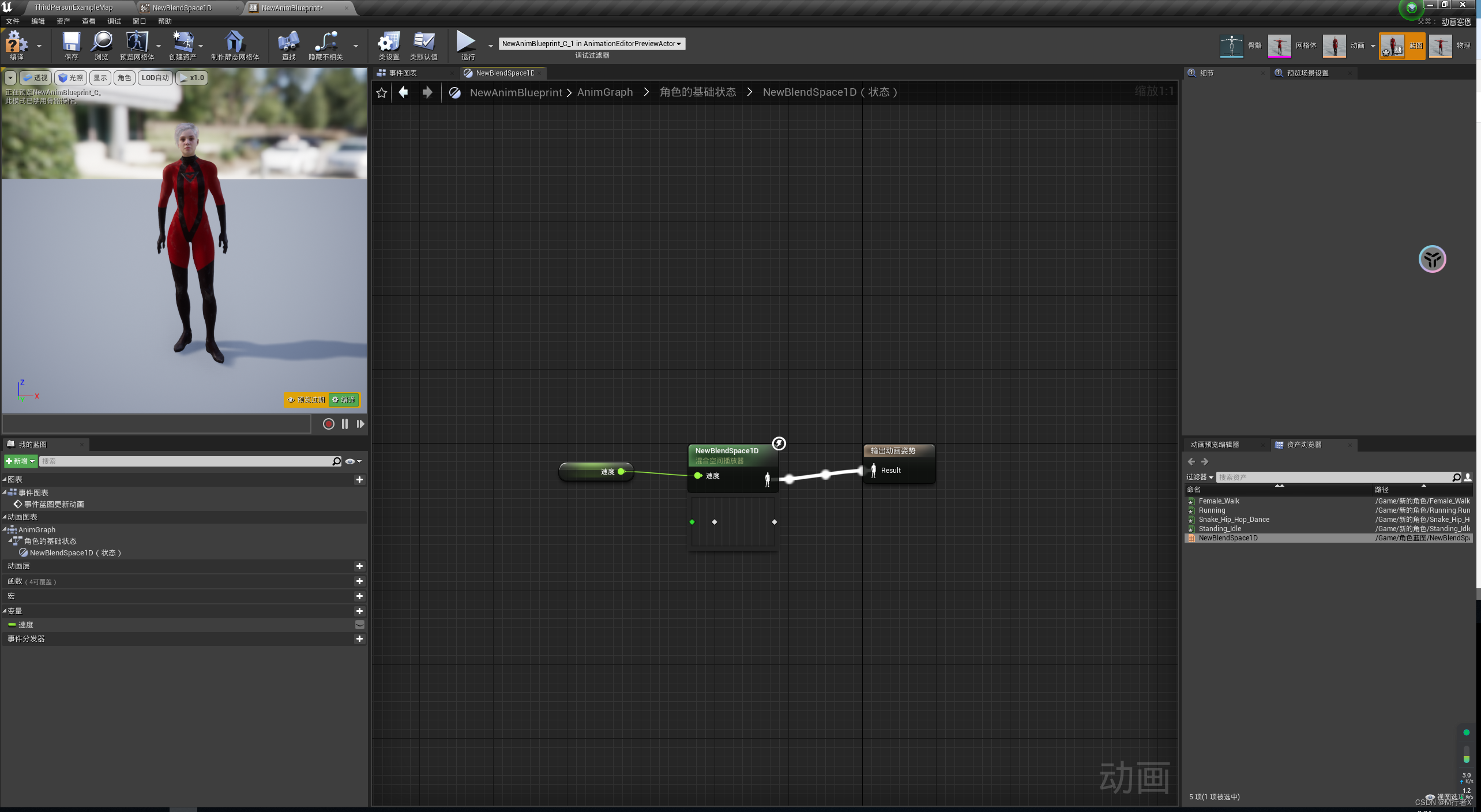Add a new variable with plus button
Image resolution: width=1481 pixels, height=812 pixels.
[359, 611]
